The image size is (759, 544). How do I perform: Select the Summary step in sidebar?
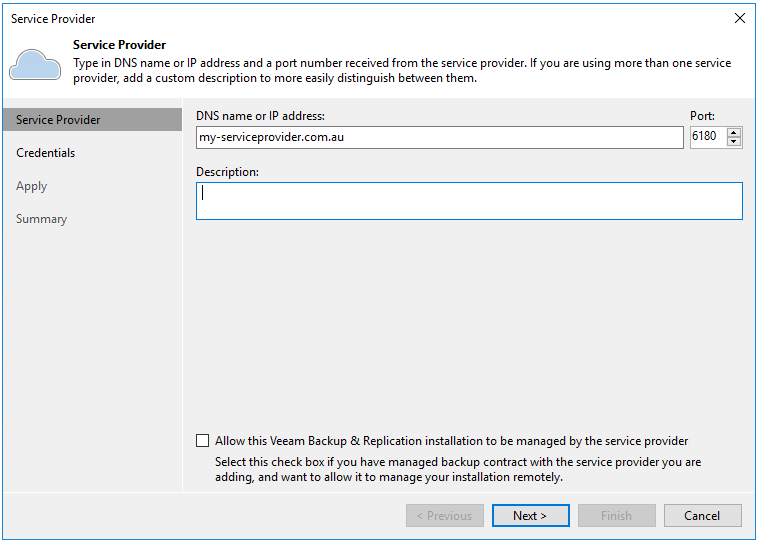[42, 219]
